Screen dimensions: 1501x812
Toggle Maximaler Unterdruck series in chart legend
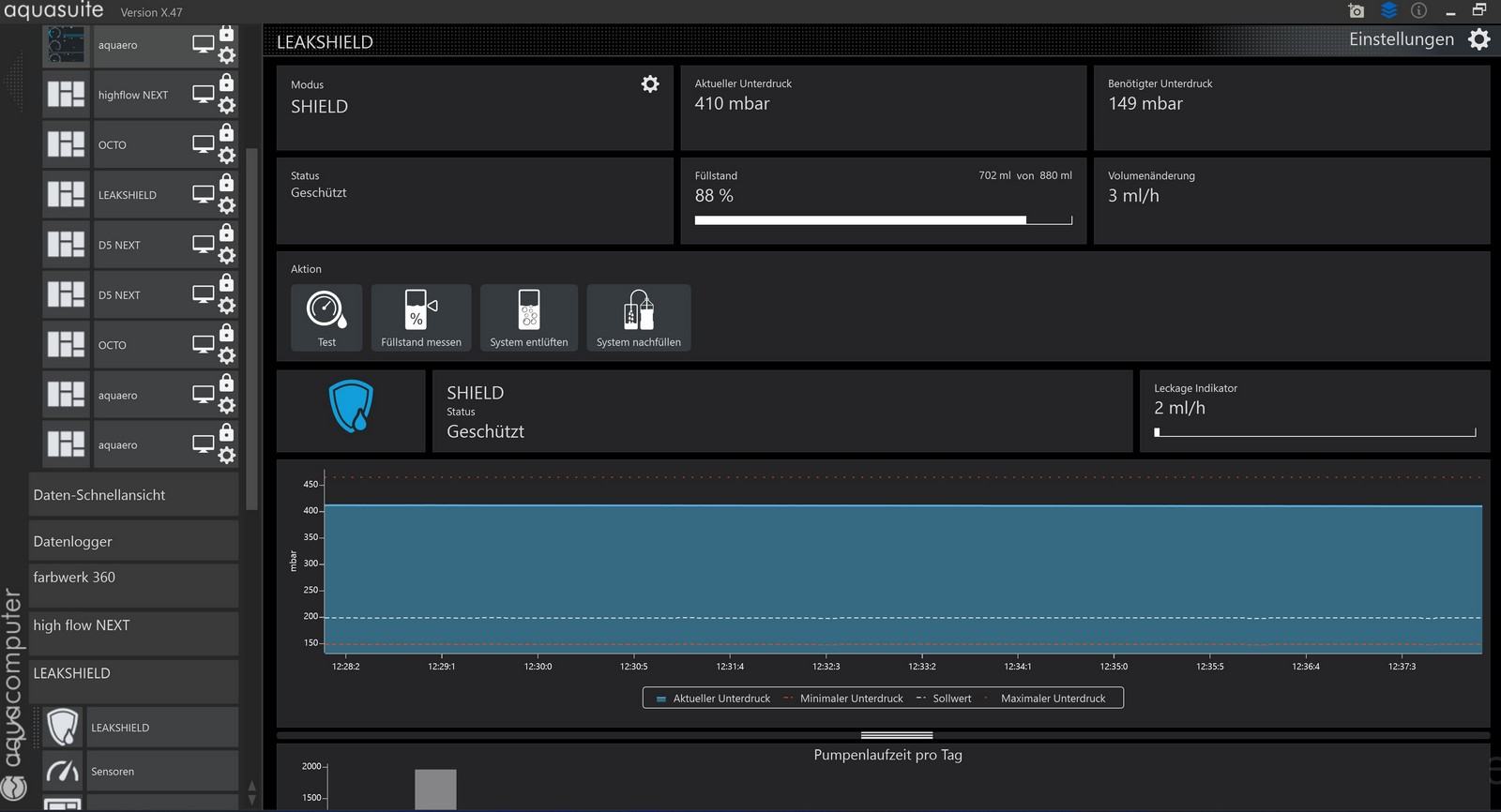pyautogui.click(x=1044, y=699)
